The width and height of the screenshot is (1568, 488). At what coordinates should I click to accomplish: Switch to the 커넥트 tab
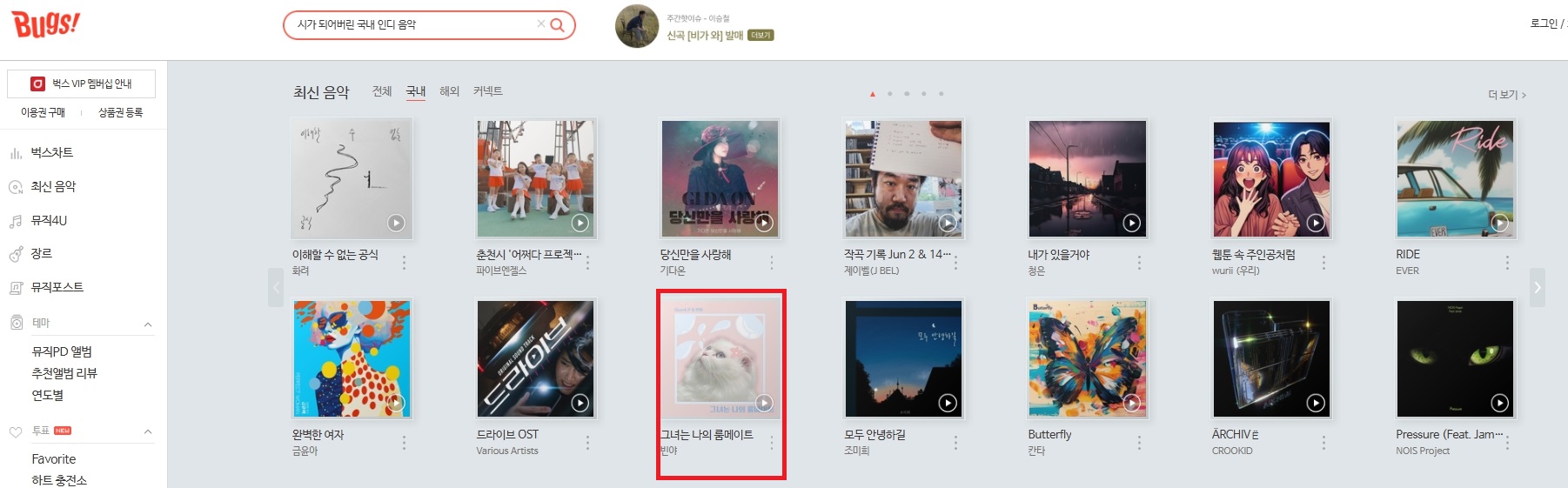coord(488,91)
